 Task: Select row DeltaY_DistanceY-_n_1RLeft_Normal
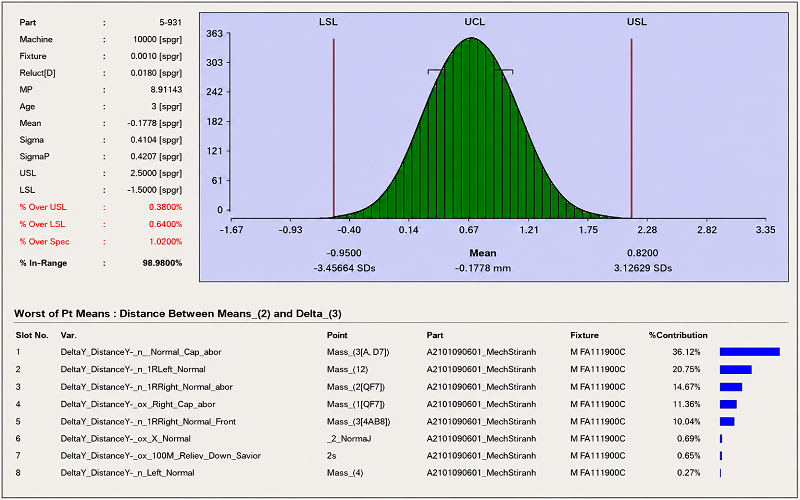398,369
